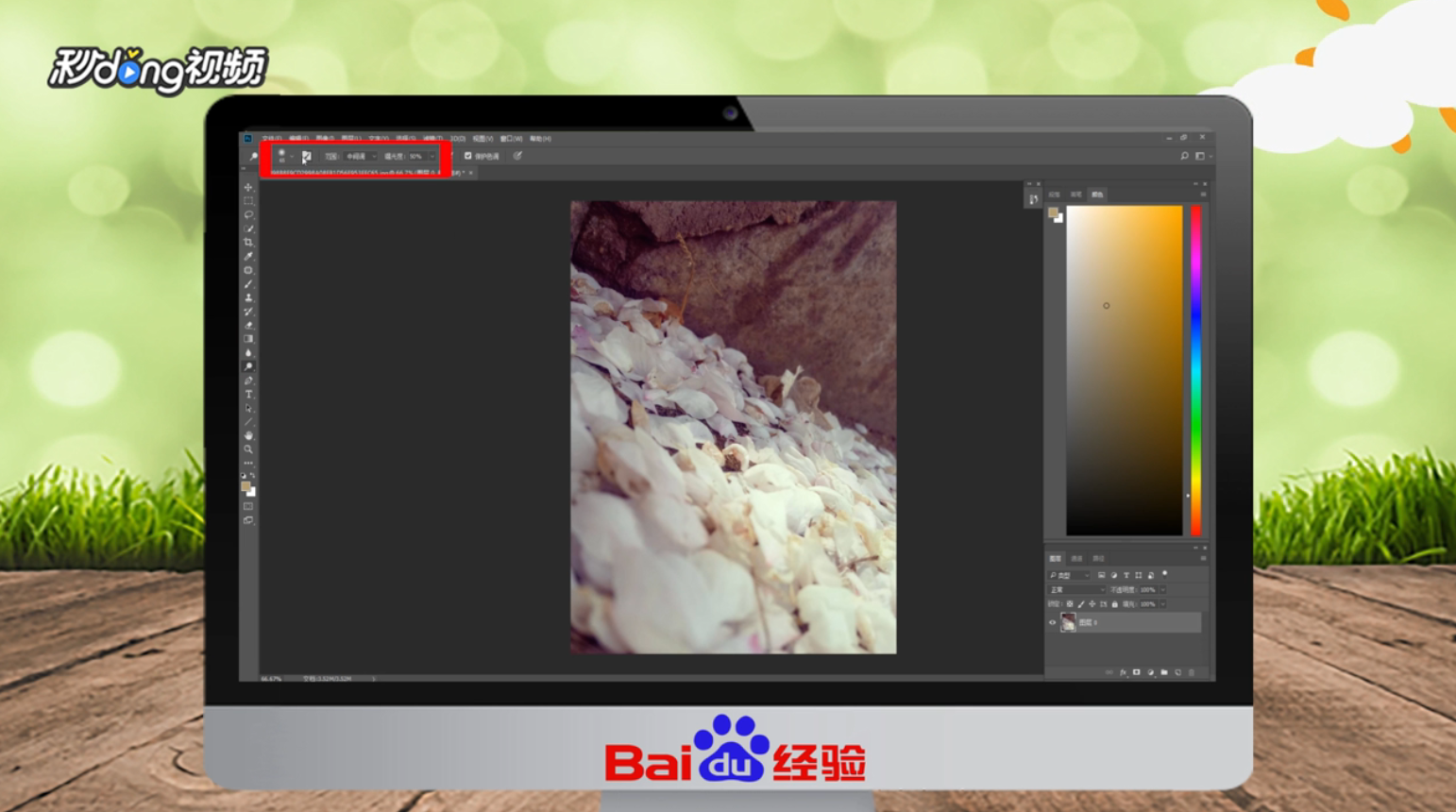Select the Hand tool
The width and height of the screenshot is (1456, 812).
tap(248, 436)
